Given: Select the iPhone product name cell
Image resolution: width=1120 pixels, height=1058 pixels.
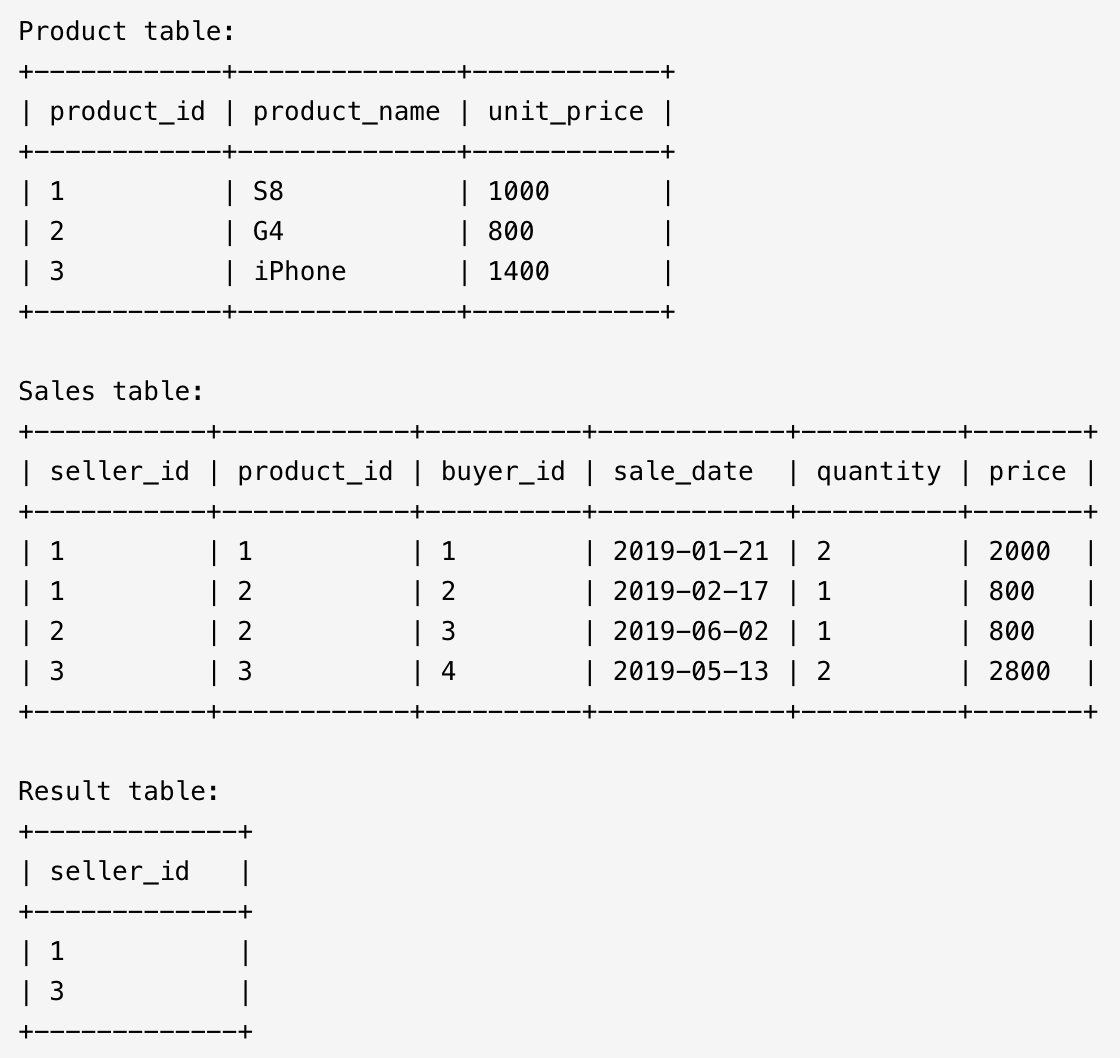Looking at the screenshot, I should (x=299, y=272).
